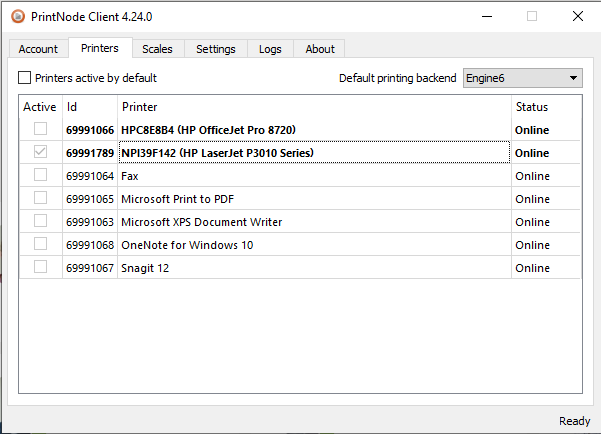The height and width of the screenshot is (434, 601).
Task: Close the PrintNode Client window
Action: point(578,16)
